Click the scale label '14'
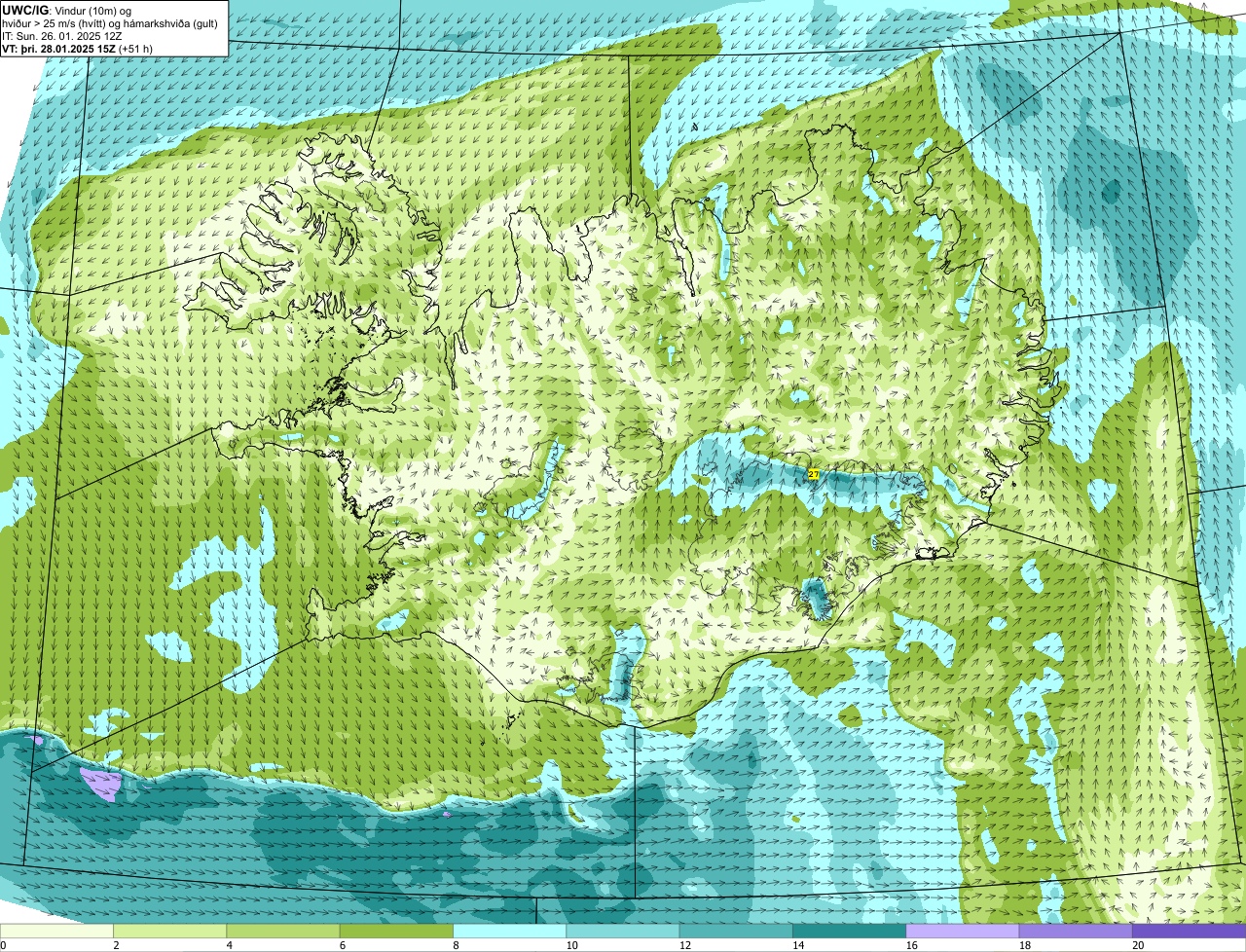The width and height of the screenshot is (1246, 952). [x=798, y=945]
